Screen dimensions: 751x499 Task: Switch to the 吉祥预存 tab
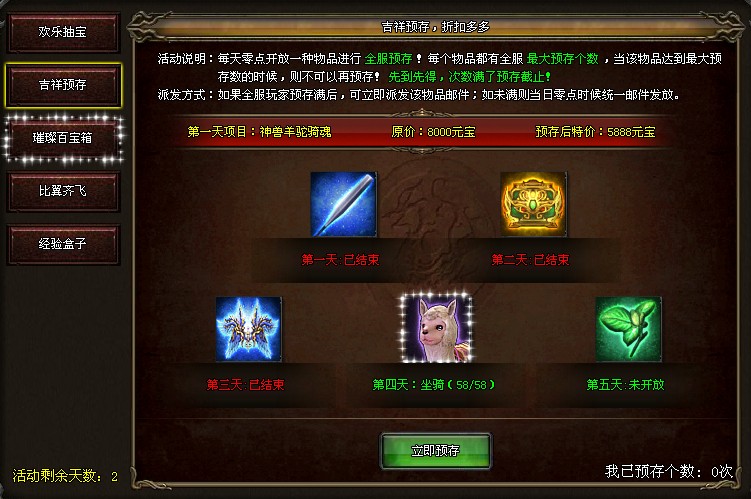pos(63,85)
